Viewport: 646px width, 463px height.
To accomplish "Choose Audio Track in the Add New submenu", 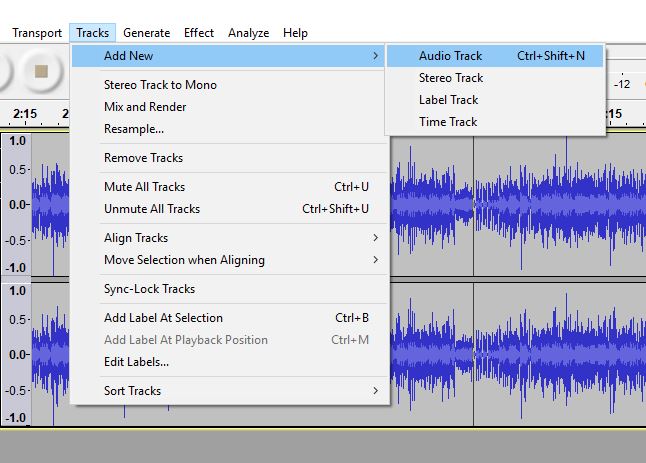I will point(450,56).
